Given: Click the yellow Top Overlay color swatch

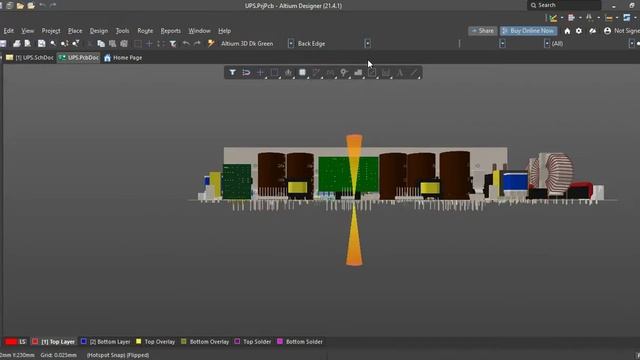Looking at the screenshot, I should click(139, 342).
